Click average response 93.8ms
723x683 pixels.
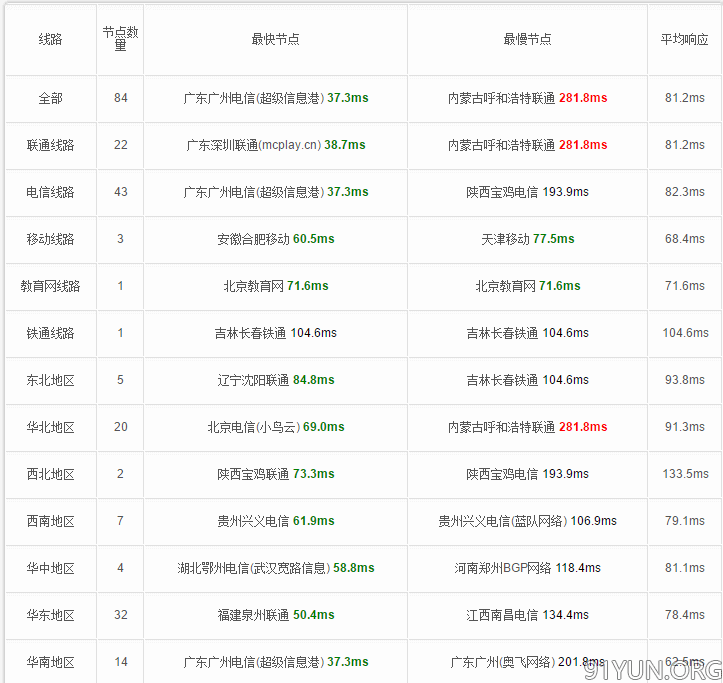tap(684, 380)
